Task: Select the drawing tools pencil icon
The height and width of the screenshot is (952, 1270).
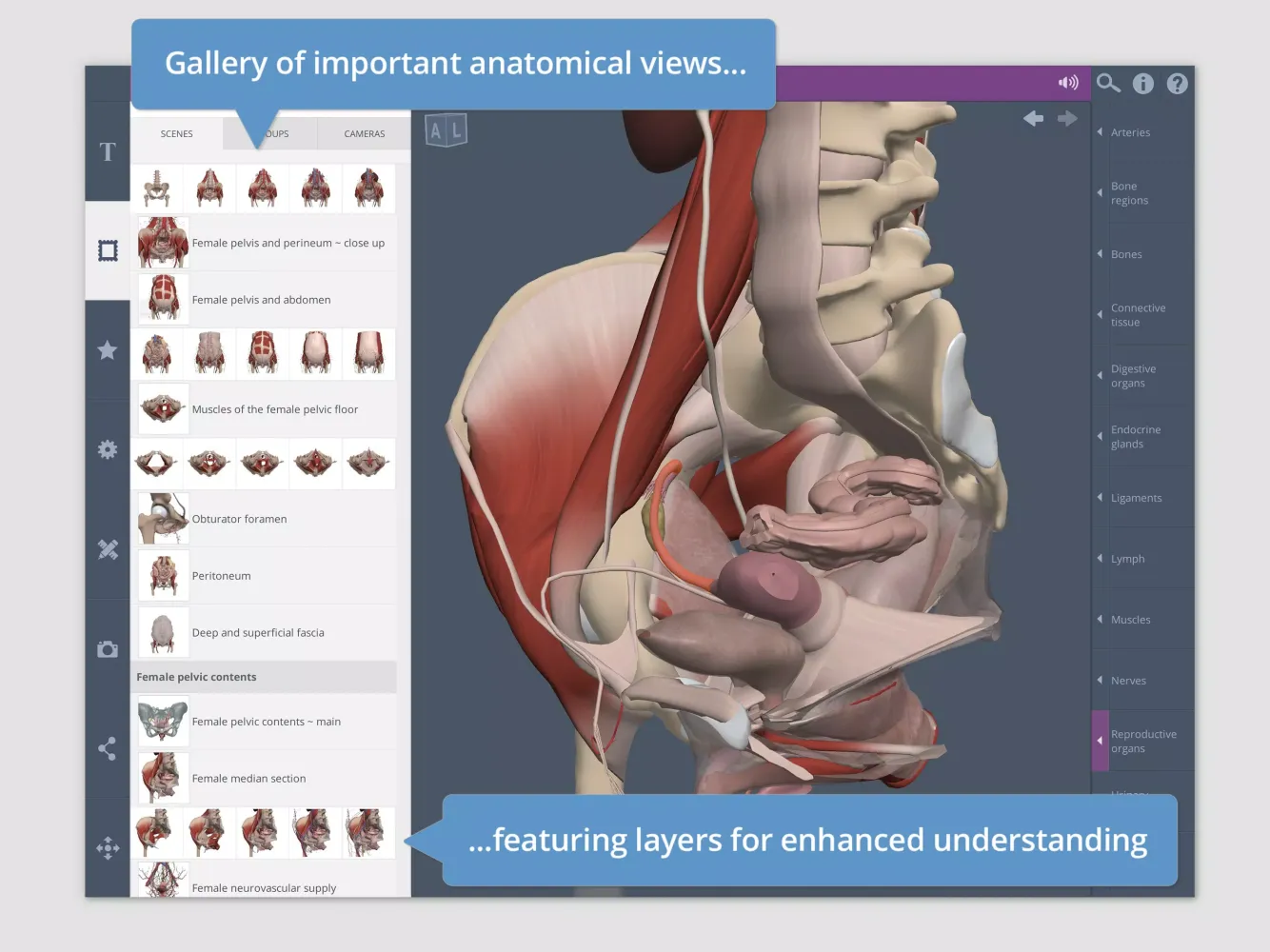Action: tap(108, 549)
